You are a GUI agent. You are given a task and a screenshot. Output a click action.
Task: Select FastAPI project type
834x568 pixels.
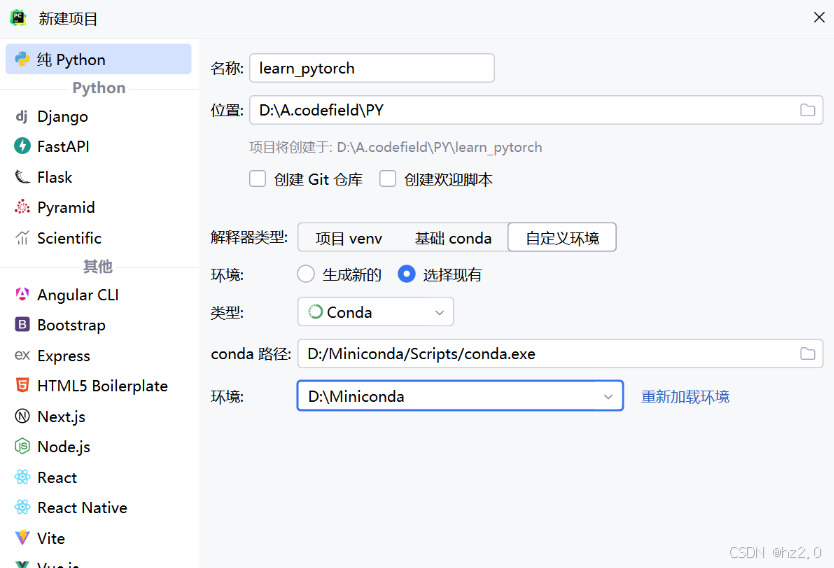(98, 146)
